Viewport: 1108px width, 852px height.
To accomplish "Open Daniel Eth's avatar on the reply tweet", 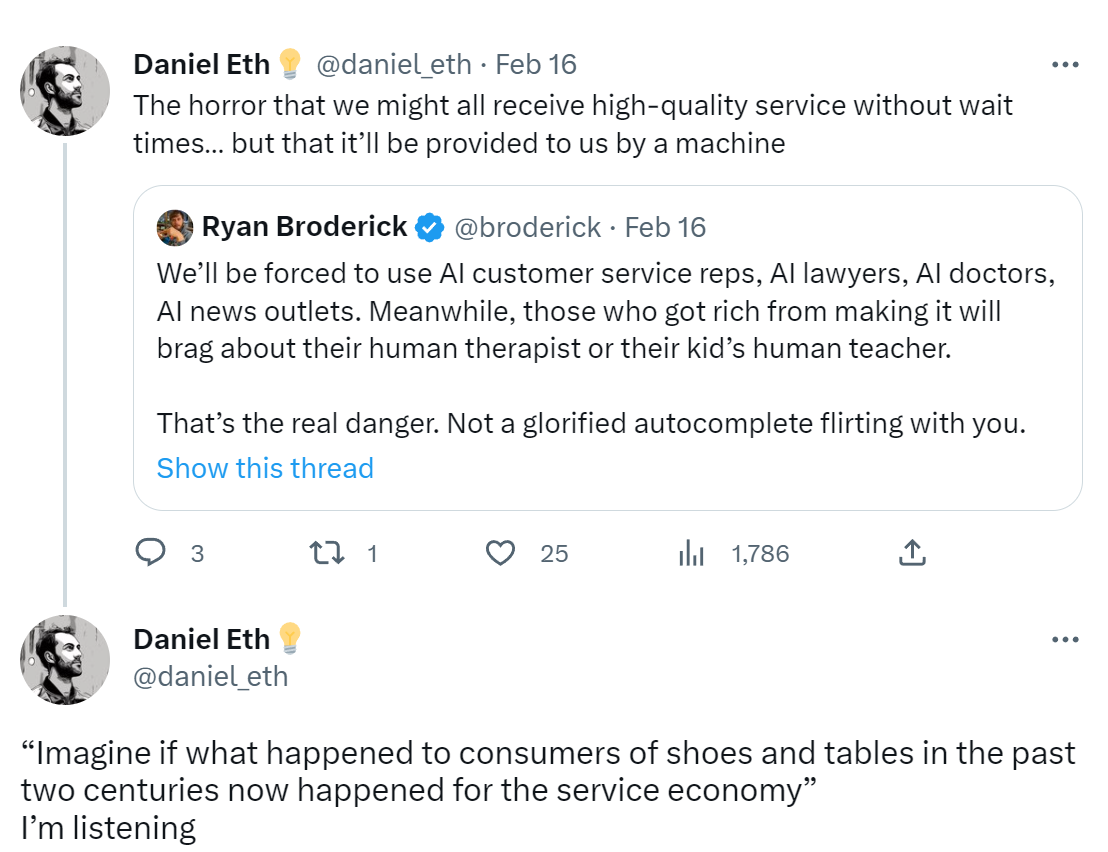I will tap(65, 659).
